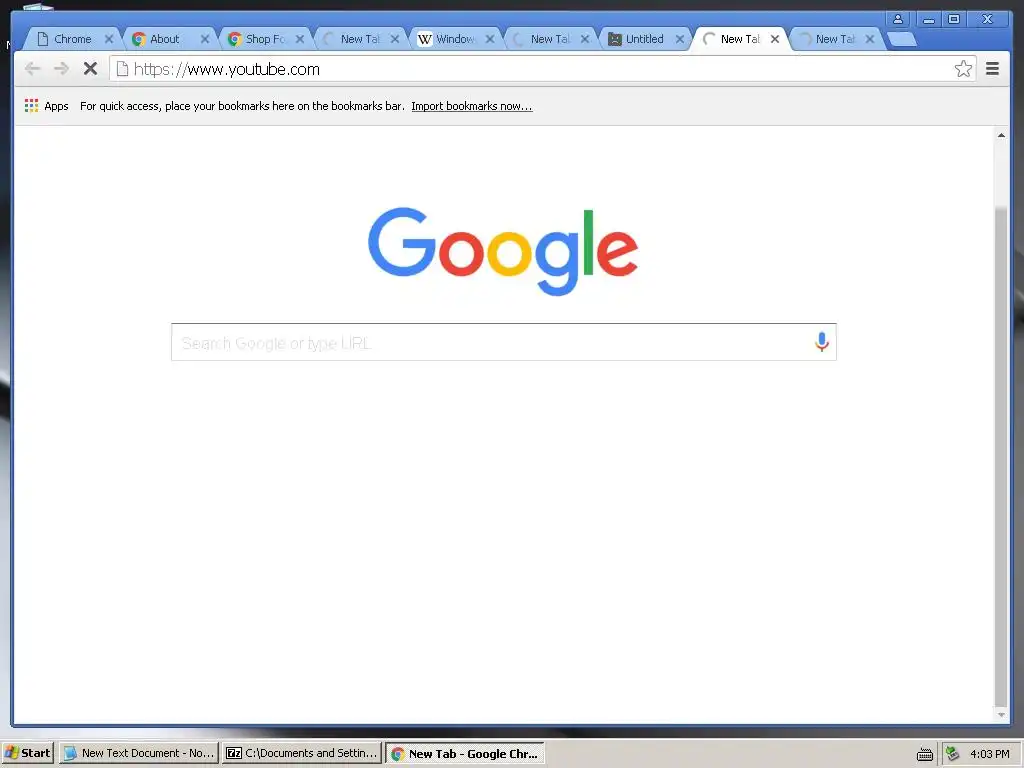This screenshot has height=768, width=1024.
Task: Close the Windows Wikipedia tab
Action: click(490, 39)
